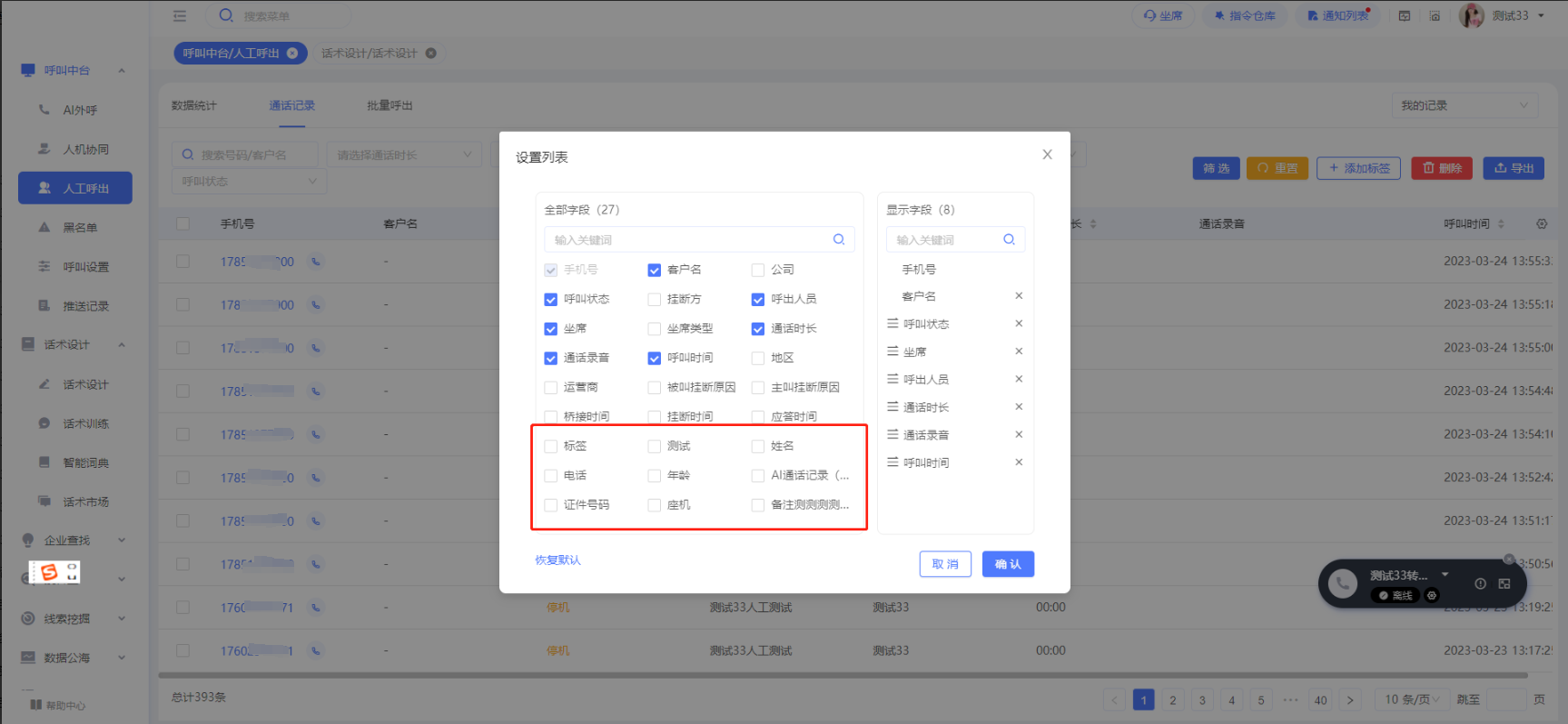Remove 呼叫时间 from displayed fields list
1568x724 pixels.
point(1019,462)
